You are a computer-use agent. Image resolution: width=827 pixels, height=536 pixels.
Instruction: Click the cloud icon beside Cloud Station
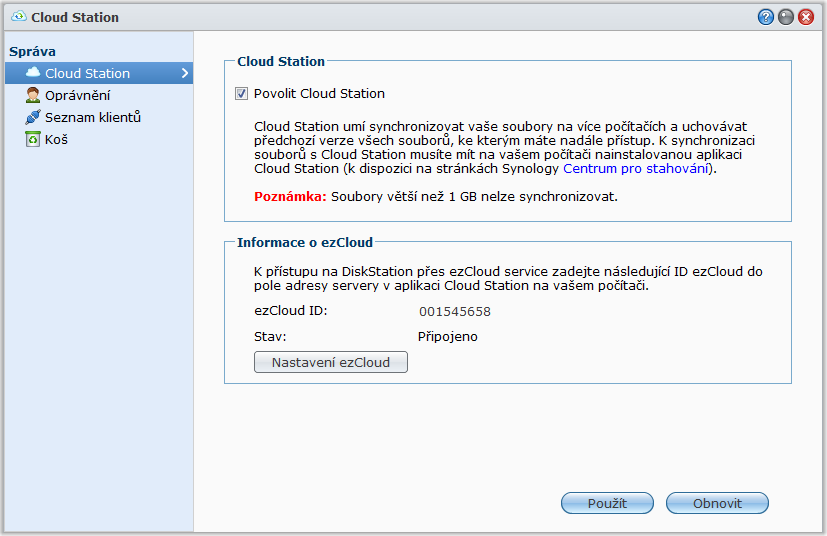point(33,72)
